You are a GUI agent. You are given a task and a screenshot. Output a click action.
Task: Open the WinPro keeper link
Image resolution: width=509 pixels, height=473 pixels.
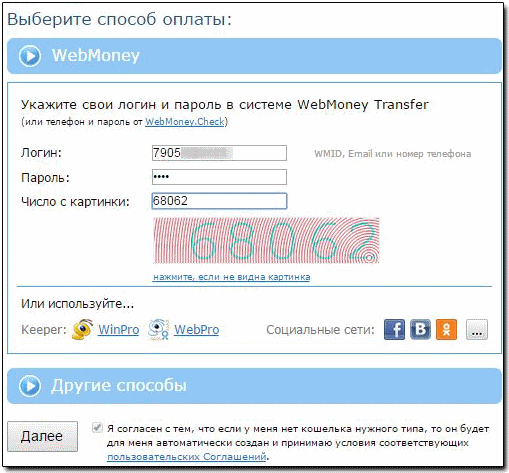119,330
